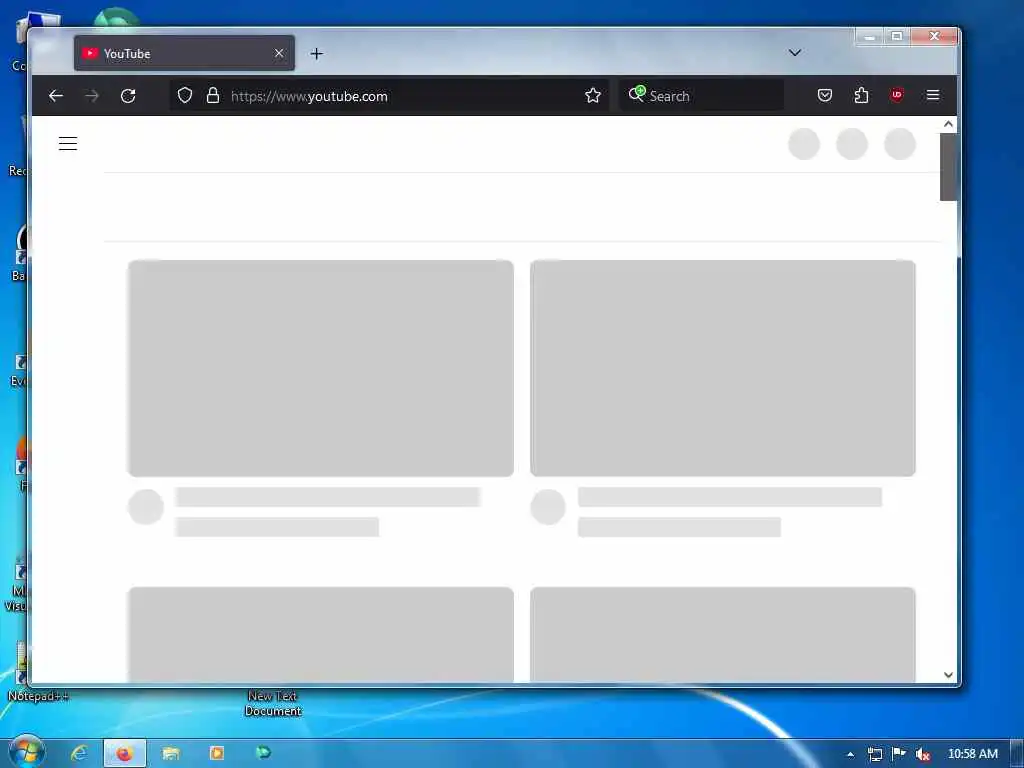
Task: Expand the list all tabs chevron
Action: click(x=795, y=53)
